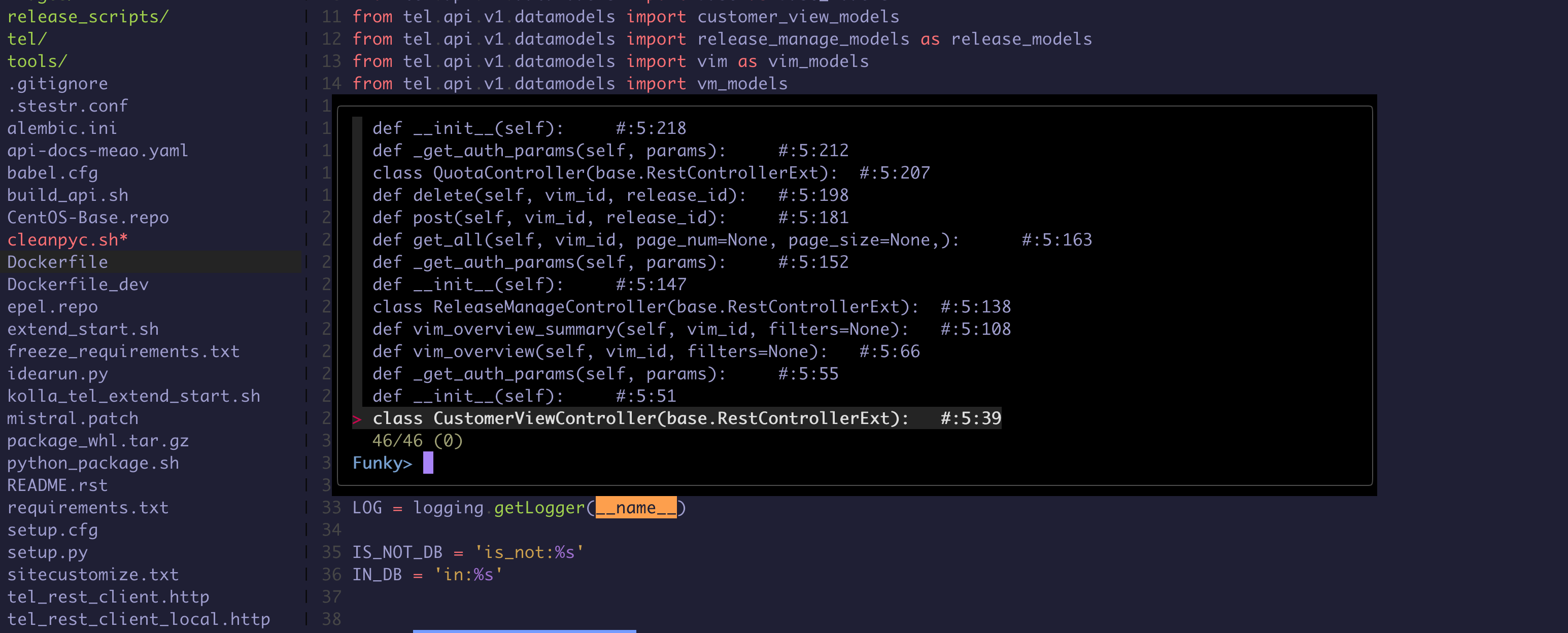
Task: Open README.rst file
Action: [57, 486]
